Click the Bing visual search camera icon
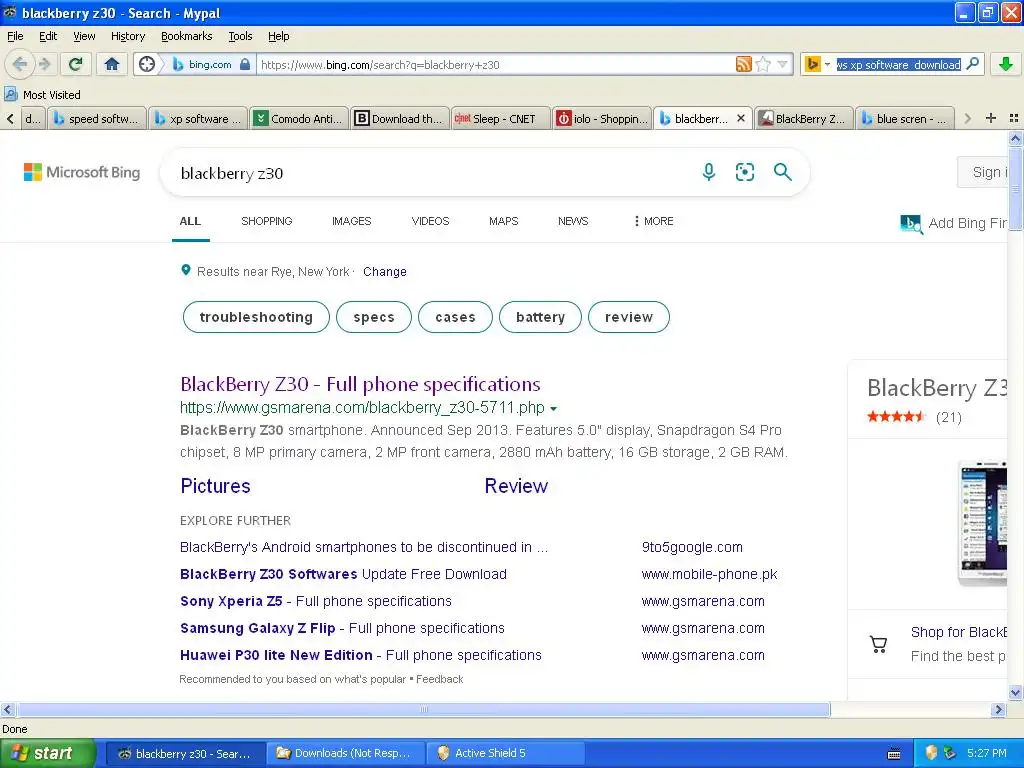The width and height of the screenshot is (1024, 768). [x=744, y=172]
